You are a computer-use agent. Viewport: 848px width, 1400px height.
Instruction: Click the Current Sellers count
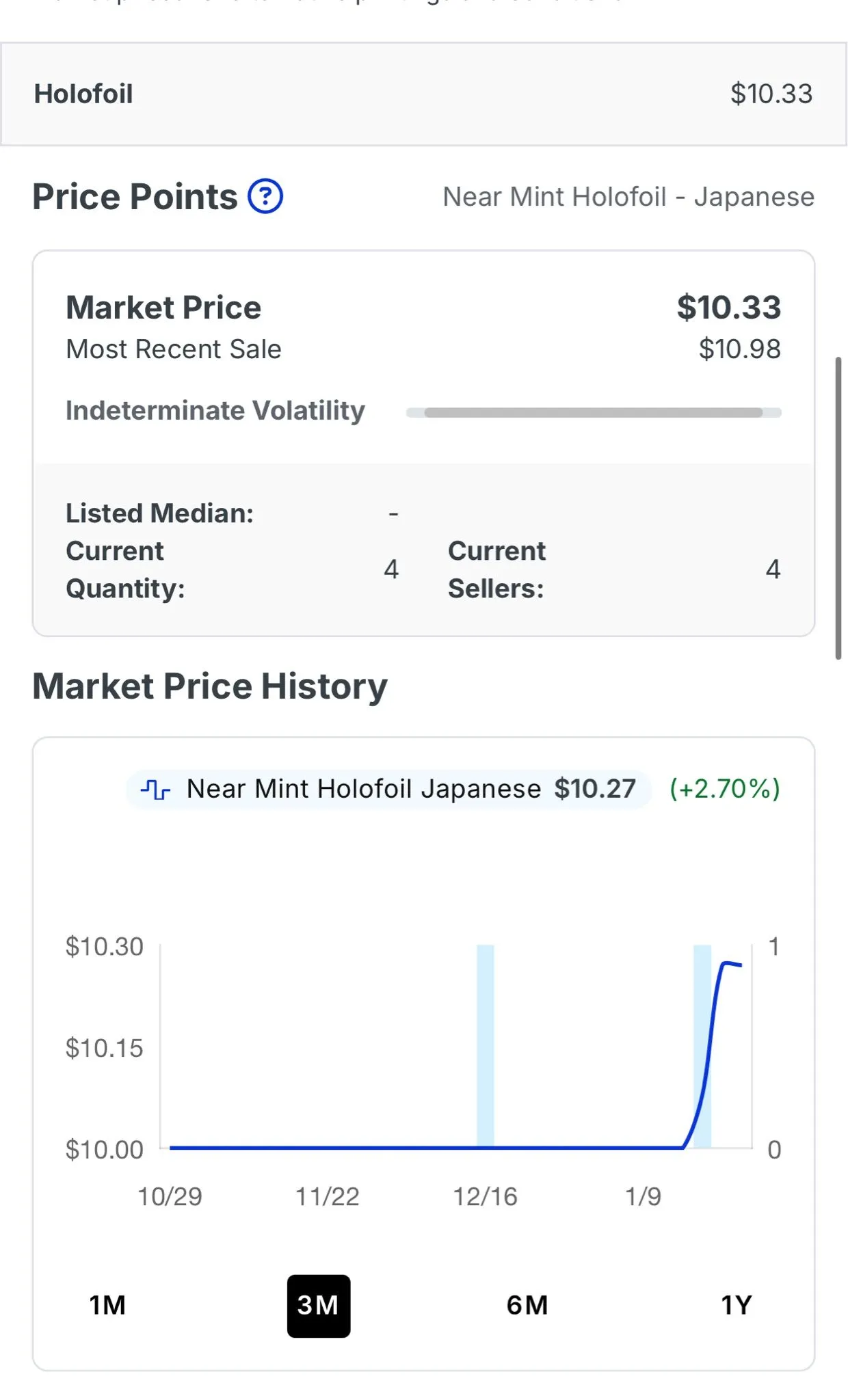[773, 569]
